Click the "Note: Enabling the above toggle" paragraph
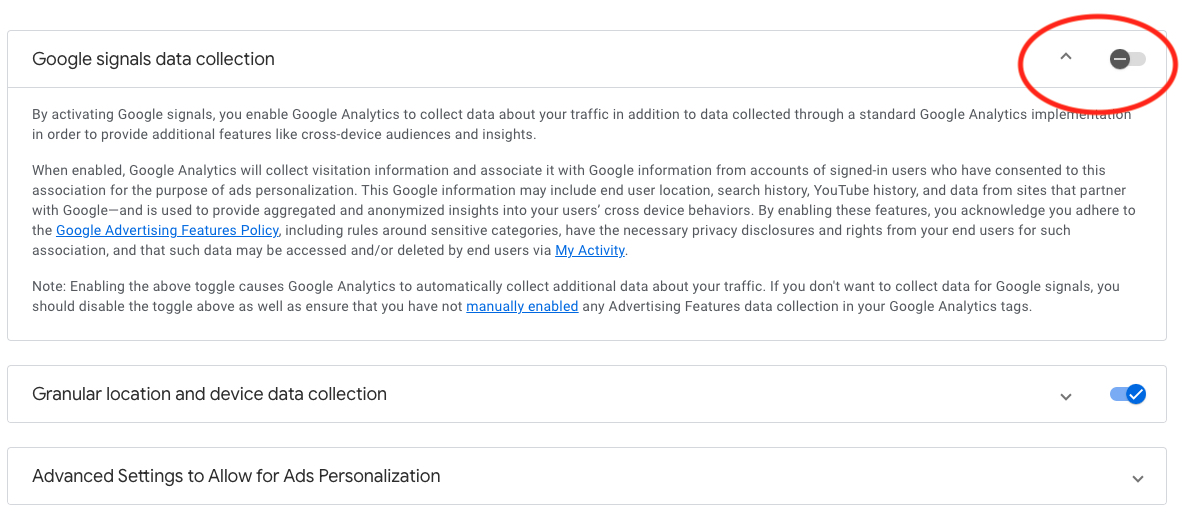The width and height of the screenshot is (1182, 528). (x=576, y=296)
